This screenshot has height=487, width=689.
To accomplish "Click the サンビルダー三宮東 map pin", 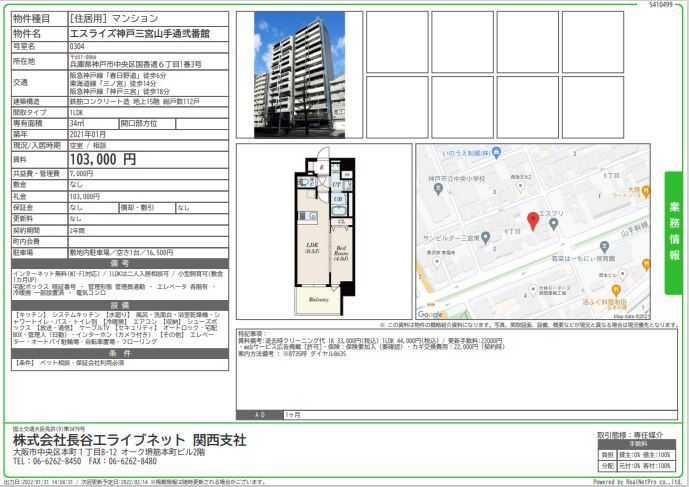I will [x=486, y=238].
